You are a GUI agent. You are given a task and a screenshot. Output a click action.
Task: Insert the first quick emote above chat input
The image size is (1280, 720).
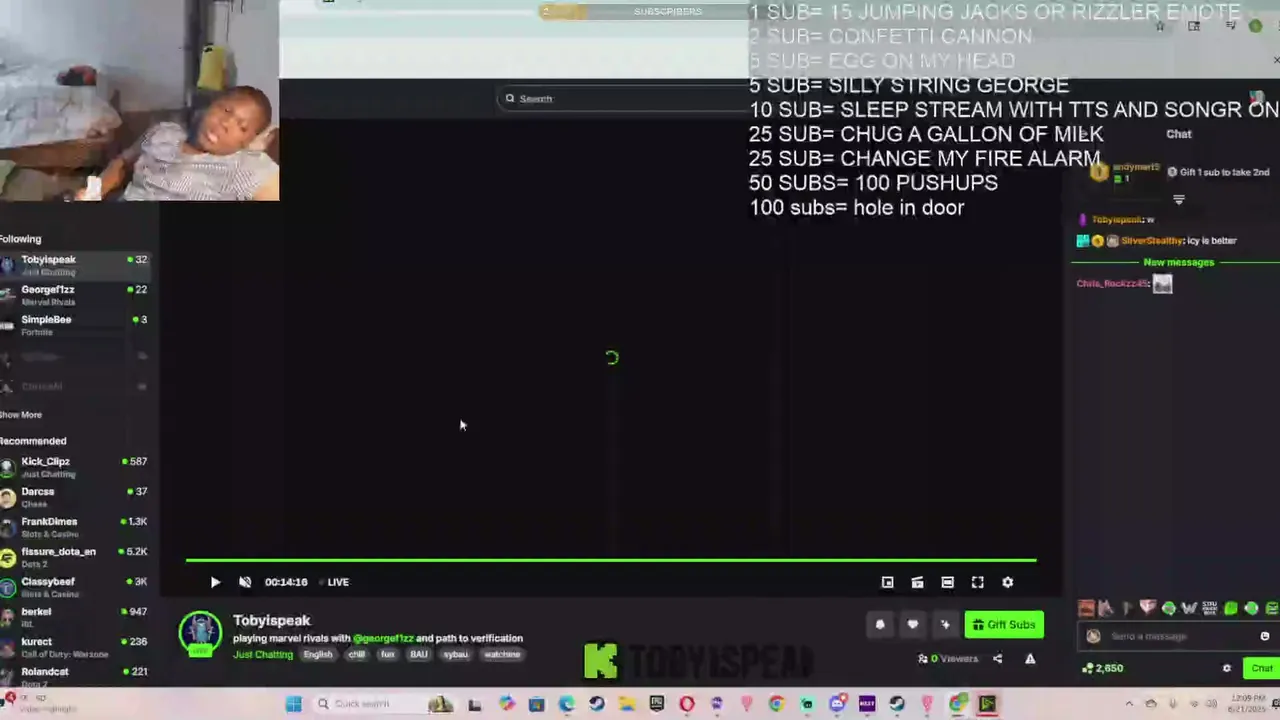tap(1086, 608)
